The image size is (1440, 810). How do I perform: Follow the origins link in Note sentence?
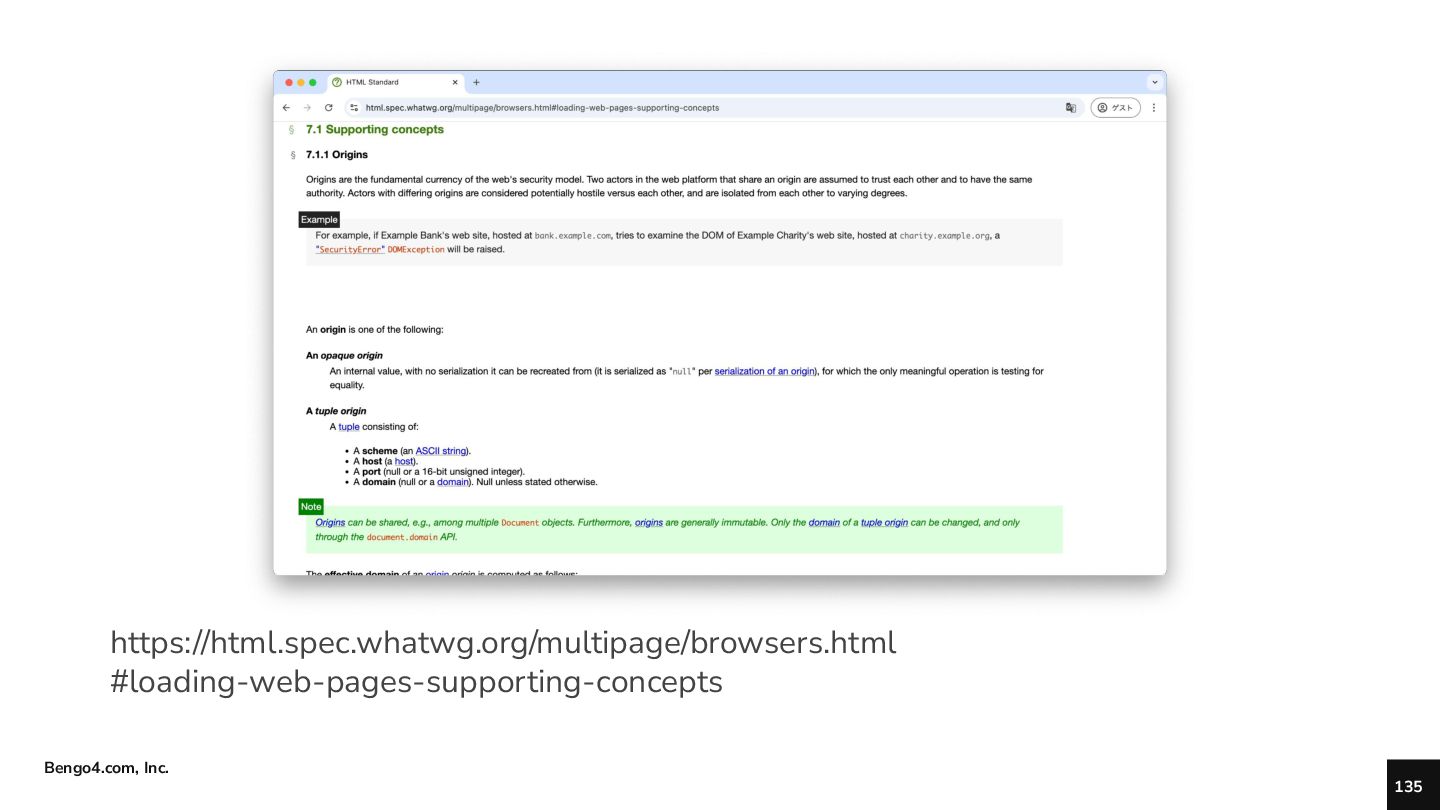click(649, 522)
